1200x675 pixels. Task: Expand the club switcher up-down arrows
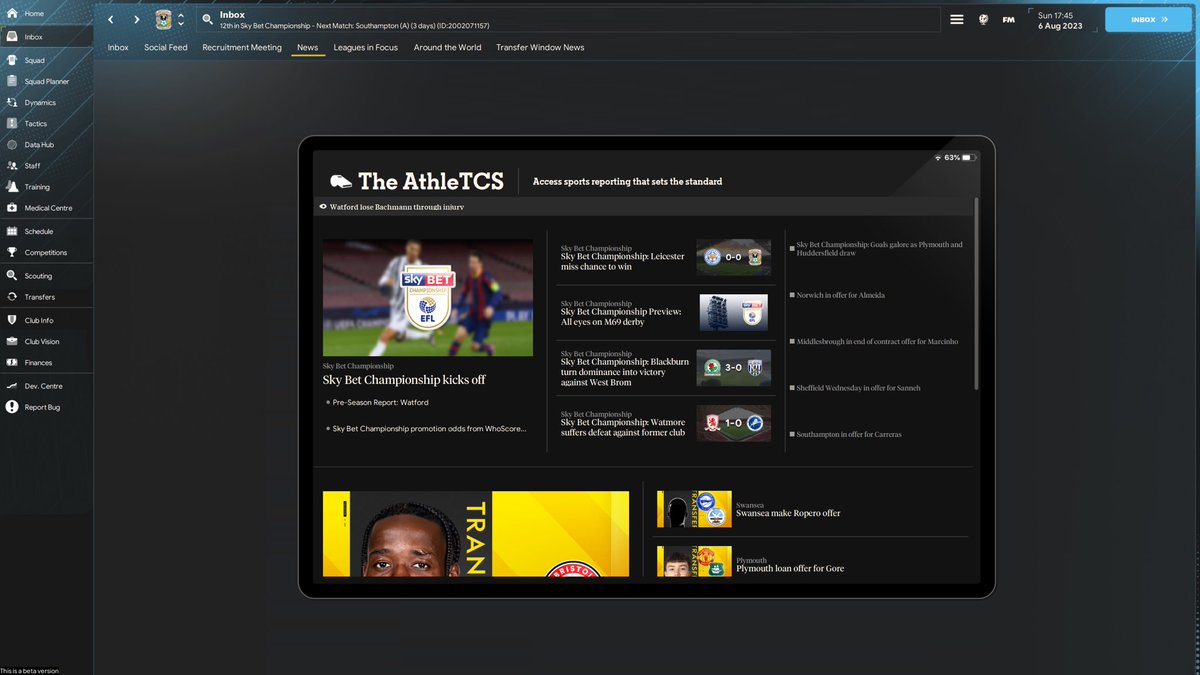[181, 19]
